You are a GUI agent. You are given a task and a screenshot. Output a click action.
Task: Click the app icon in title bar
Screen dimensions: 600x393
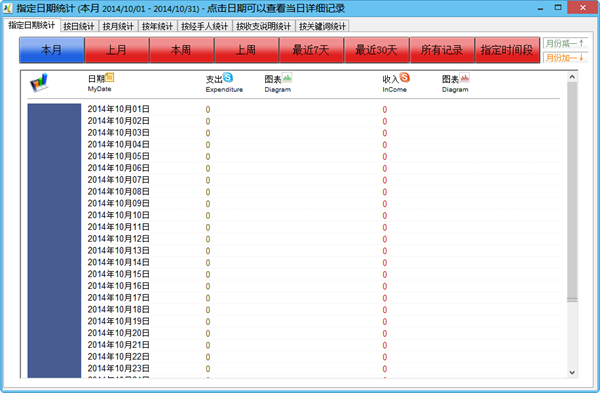point(8,8)
